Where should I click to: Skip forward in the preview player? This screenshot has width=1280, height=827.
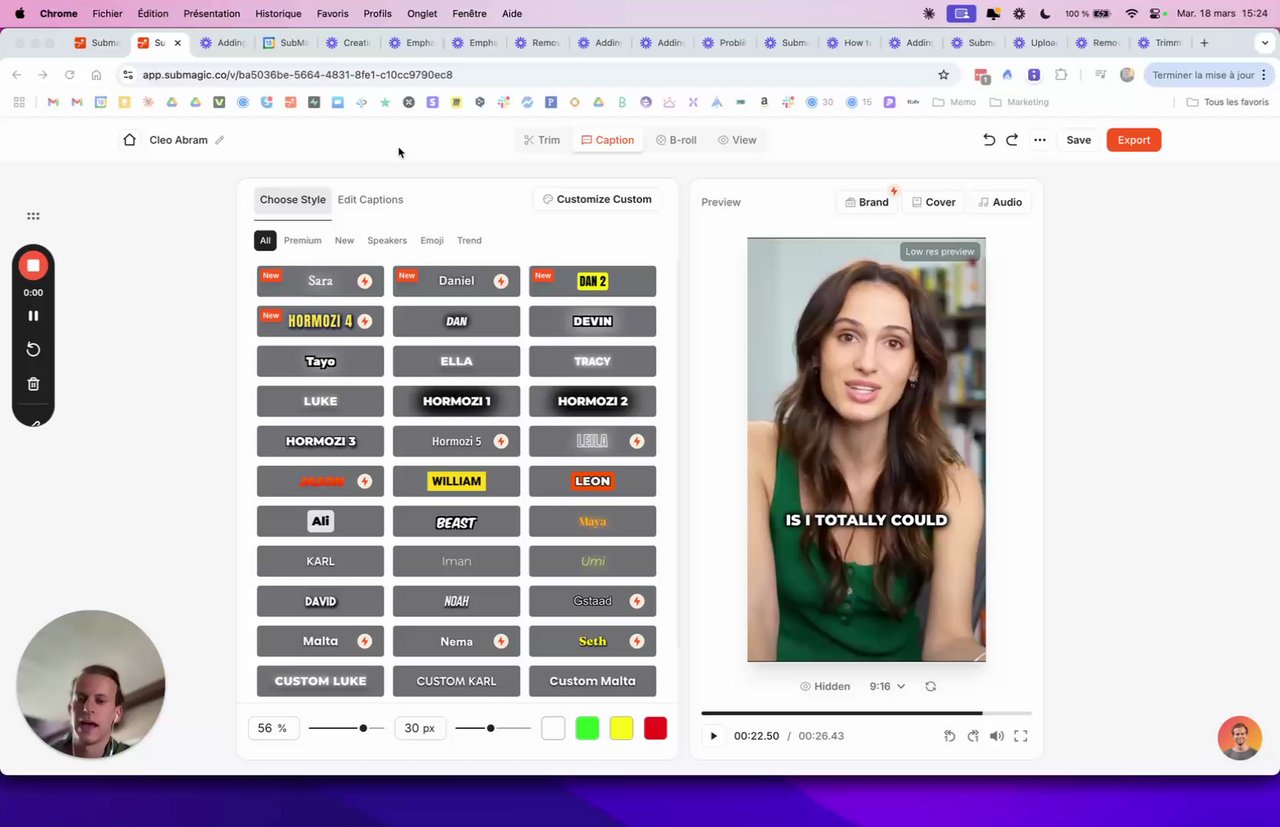(973, 736)
